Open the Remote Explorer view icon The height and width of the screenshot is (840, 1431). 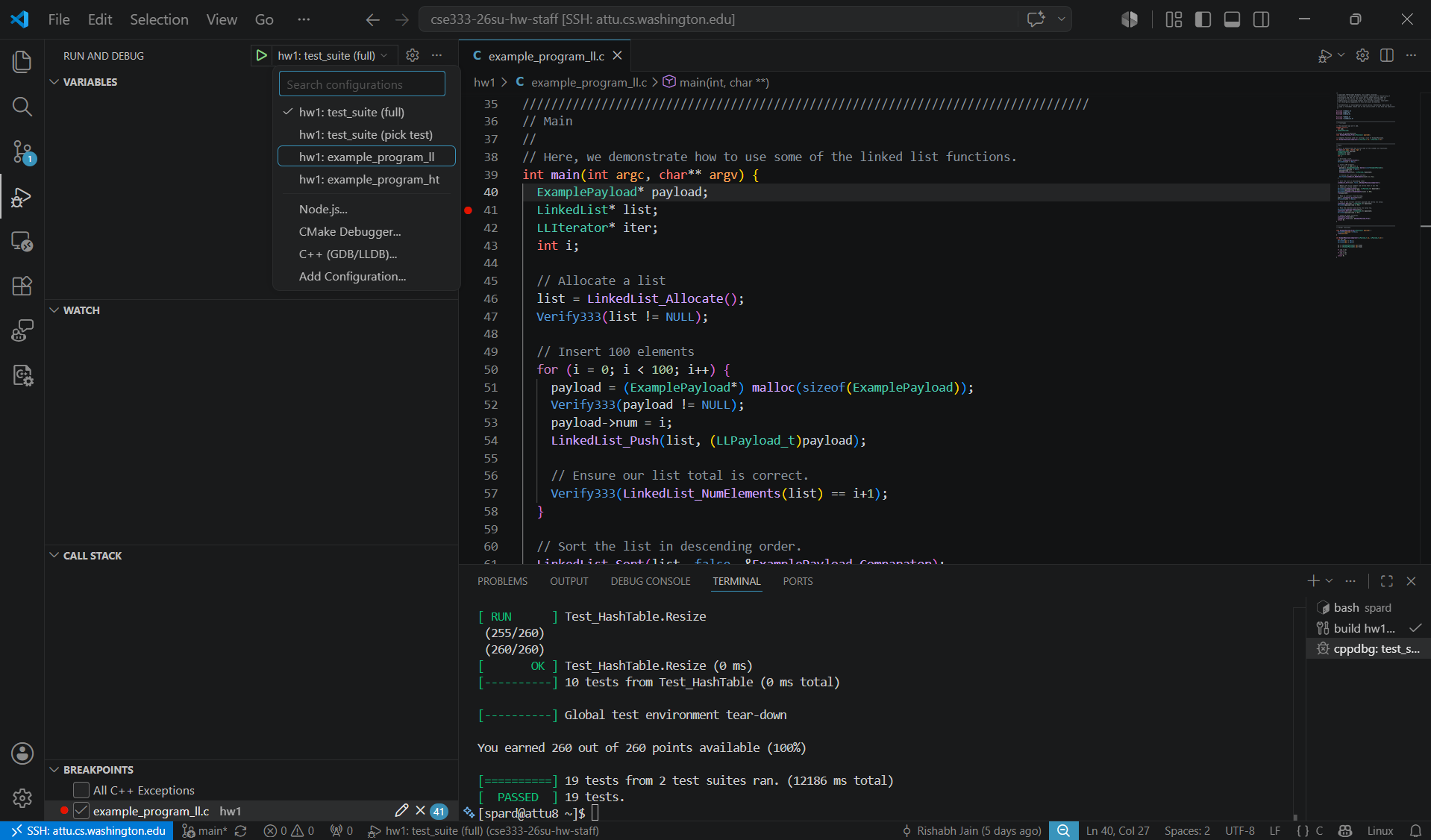(x=22, y=242)
